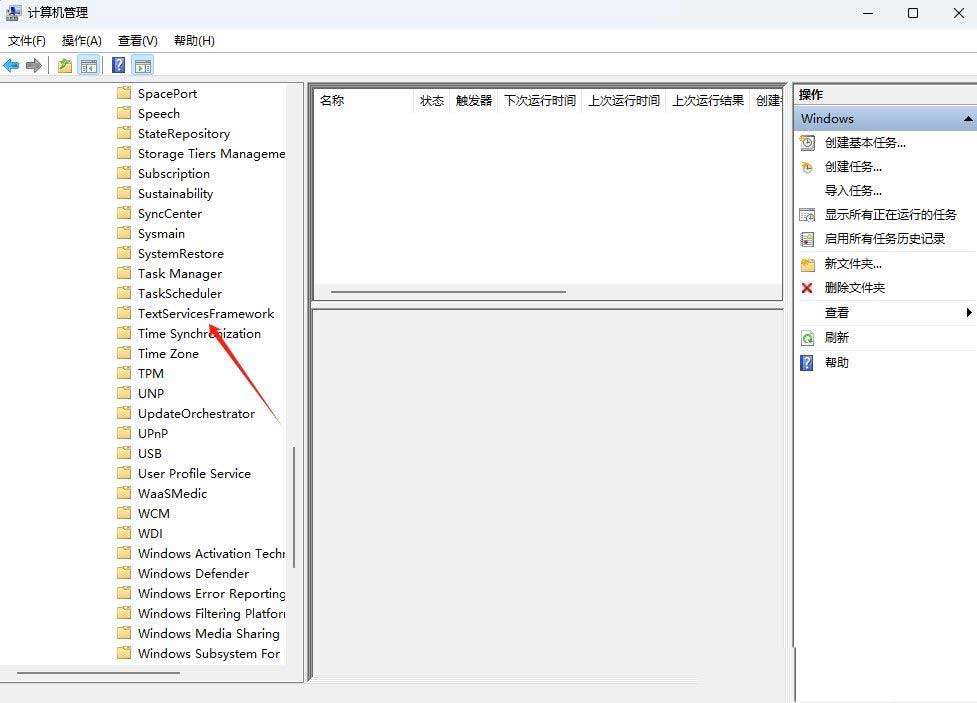Open the 操作(A) menu
This screenshot has width=977, height=703.
81,41
